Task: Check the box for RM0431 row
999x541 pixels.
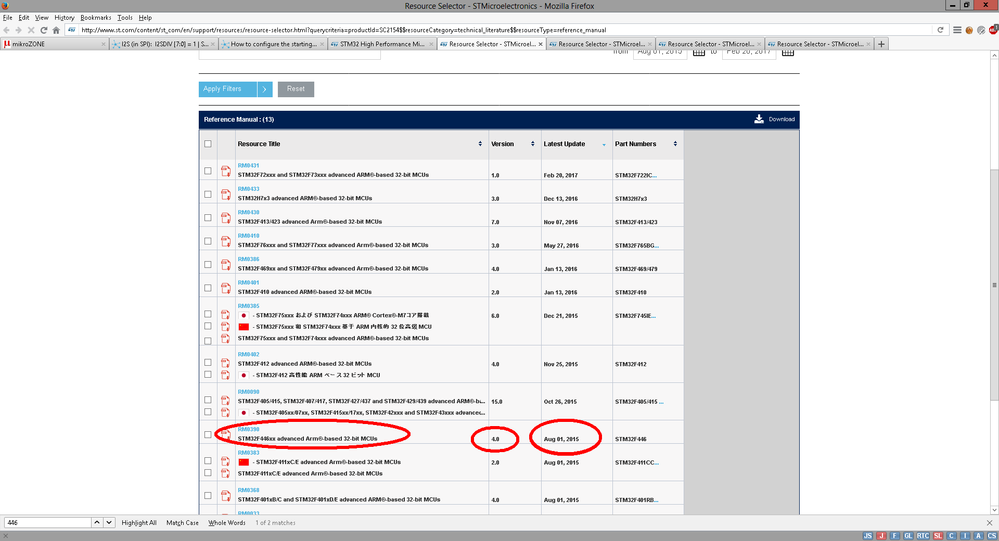Action: (208, 171)
